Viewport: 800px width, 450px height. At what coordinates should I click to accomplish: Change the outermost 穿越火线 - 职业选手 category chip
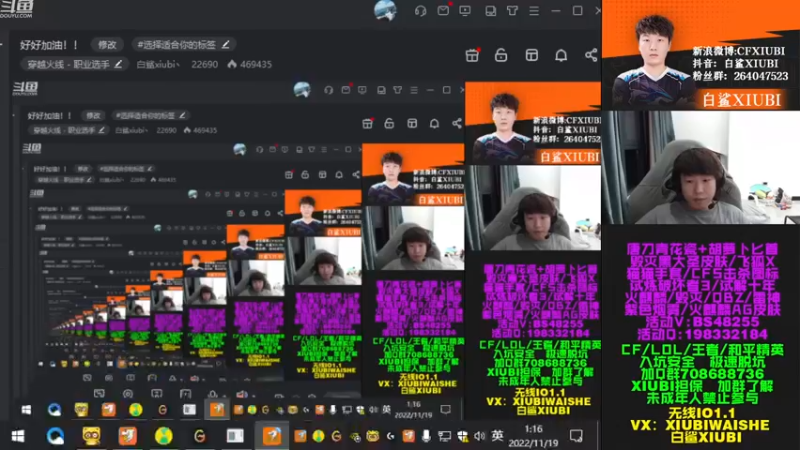(x=74, y=64)
